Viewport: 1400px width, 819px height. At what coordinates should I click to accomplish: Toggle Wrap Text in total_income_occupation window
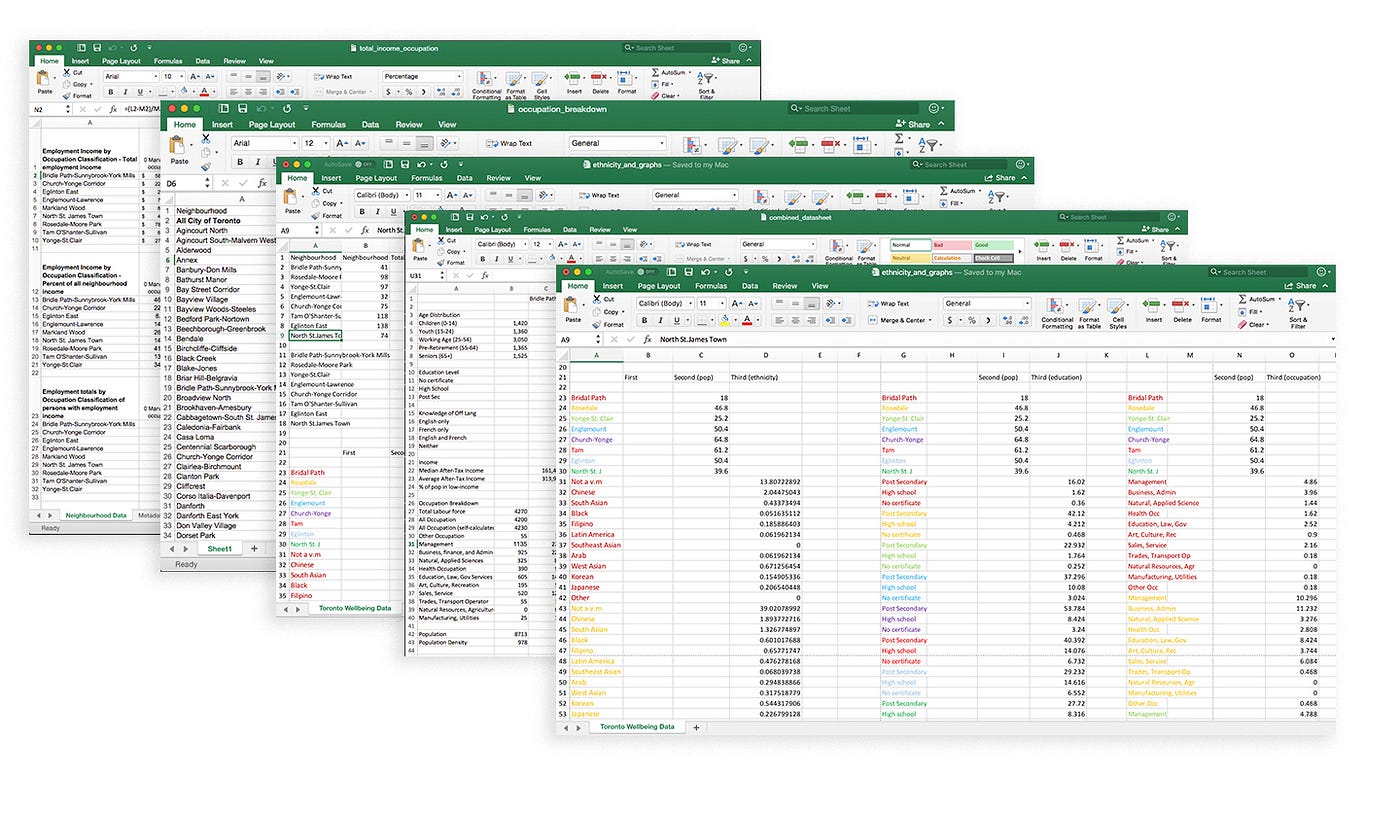(x=332, y=77)
